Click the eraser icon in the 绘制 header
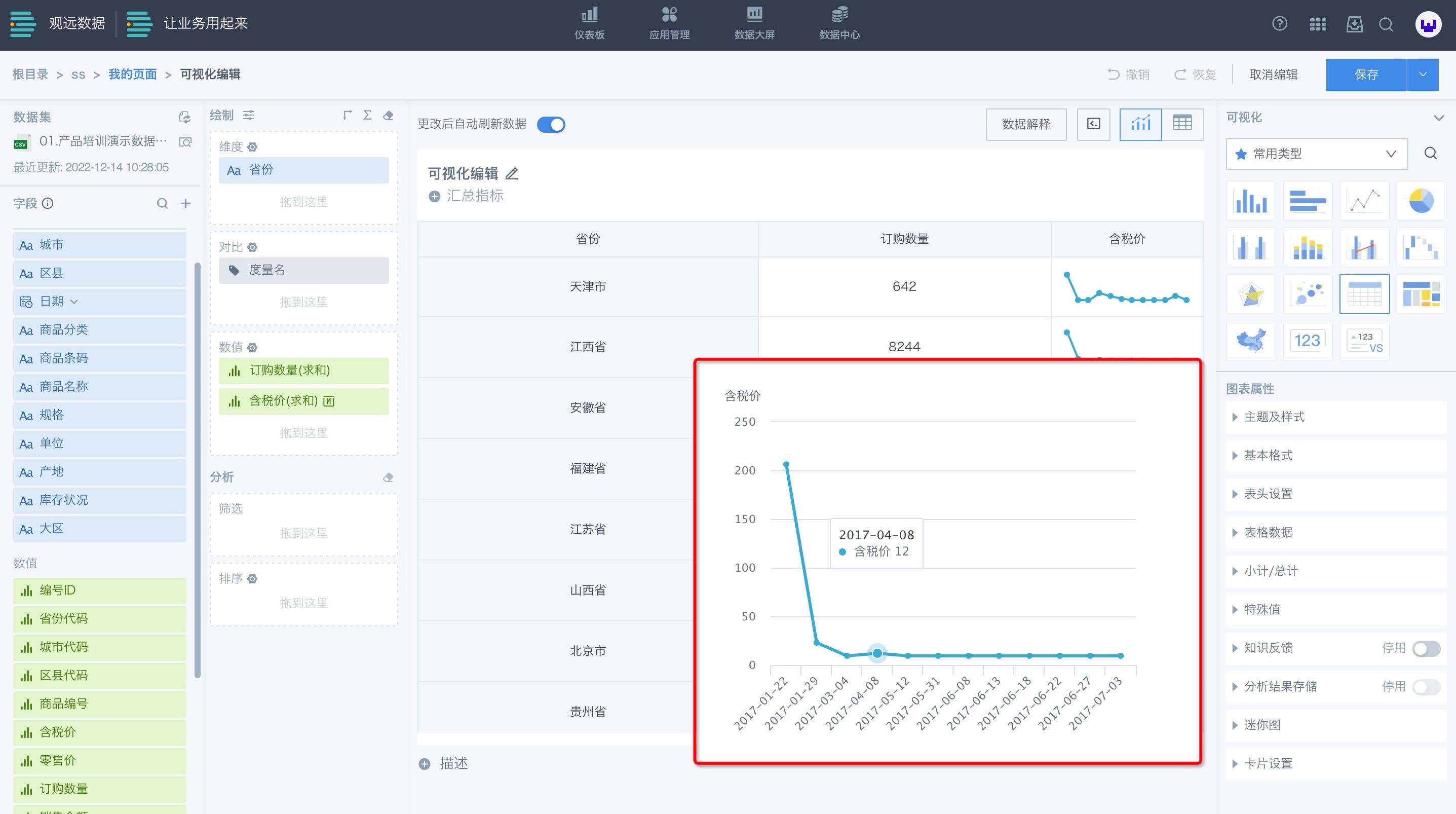This screenshot has height=814, width=1456. [x=388, y=116]
